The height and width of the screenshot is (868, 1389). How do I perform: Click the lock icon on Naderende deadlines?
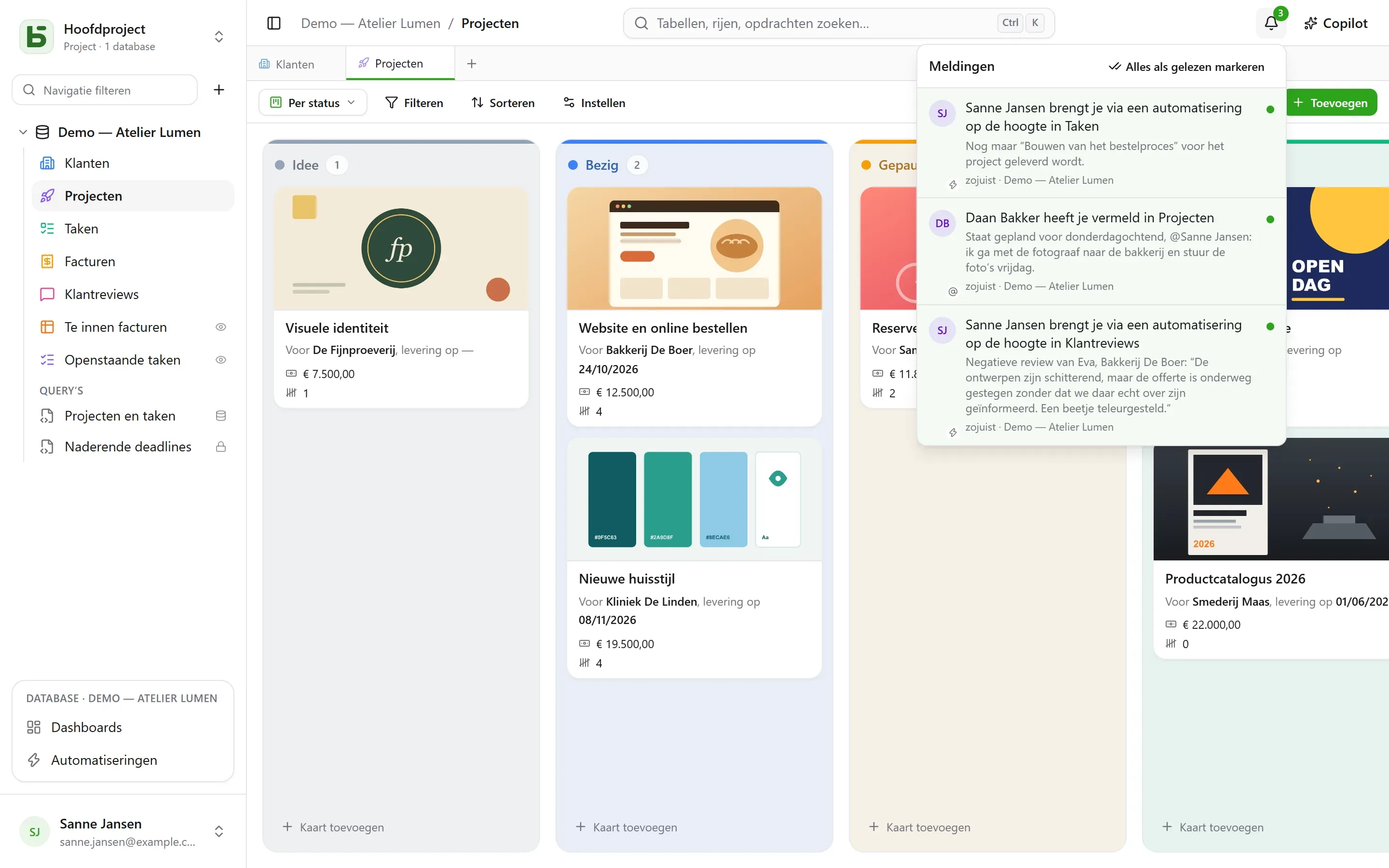[220, 447]
